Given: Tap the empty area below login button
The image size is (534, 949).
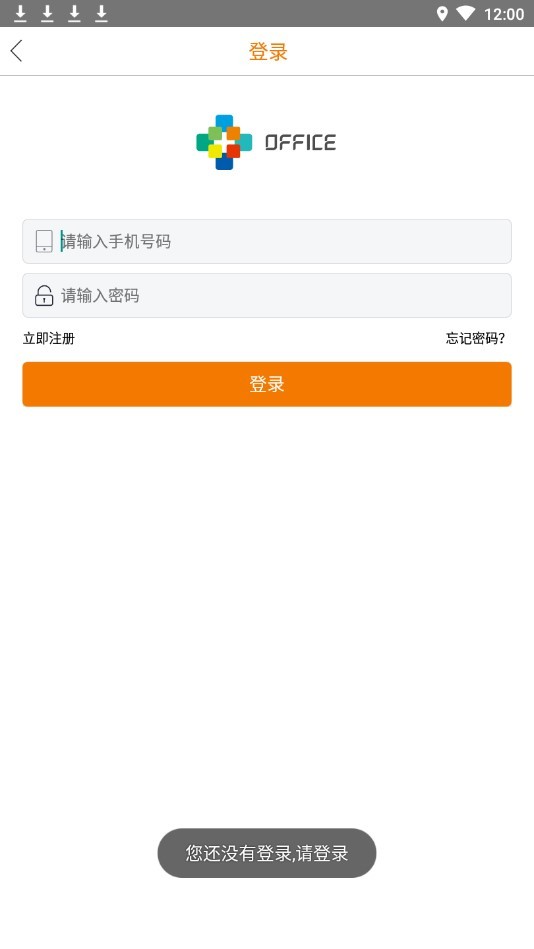Looking at the screenshot, I should (x=267, y=605).
